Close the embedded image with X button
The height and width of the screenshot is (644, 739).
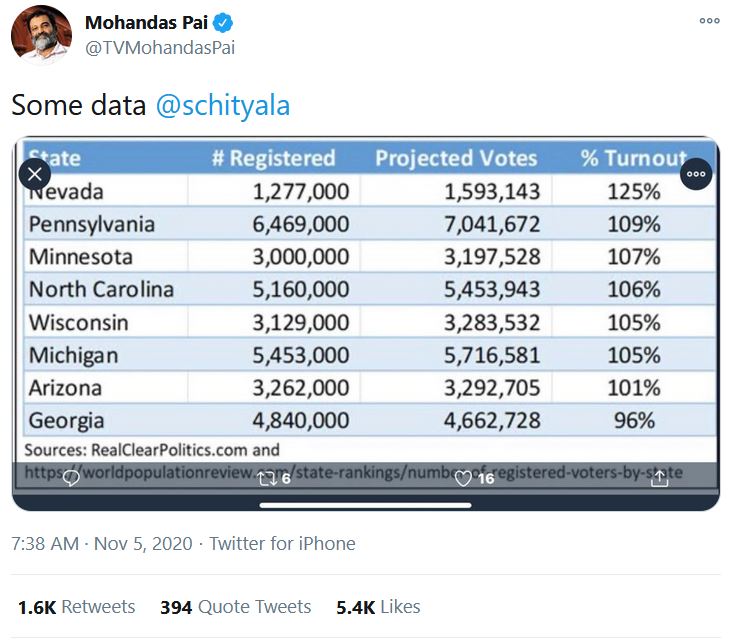(34, 174)
